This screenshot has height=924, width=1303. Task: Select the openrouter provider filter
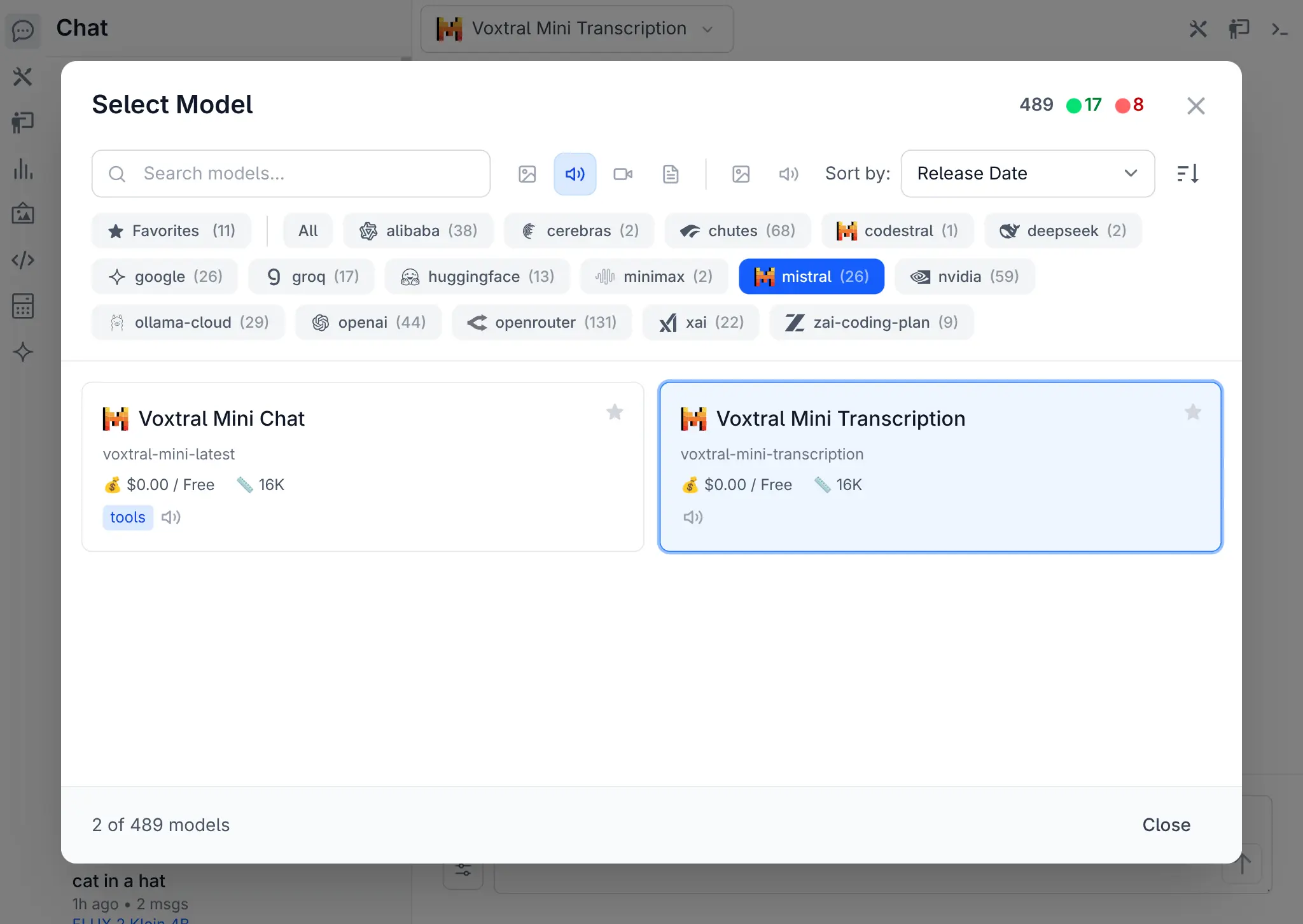(542, 323)
